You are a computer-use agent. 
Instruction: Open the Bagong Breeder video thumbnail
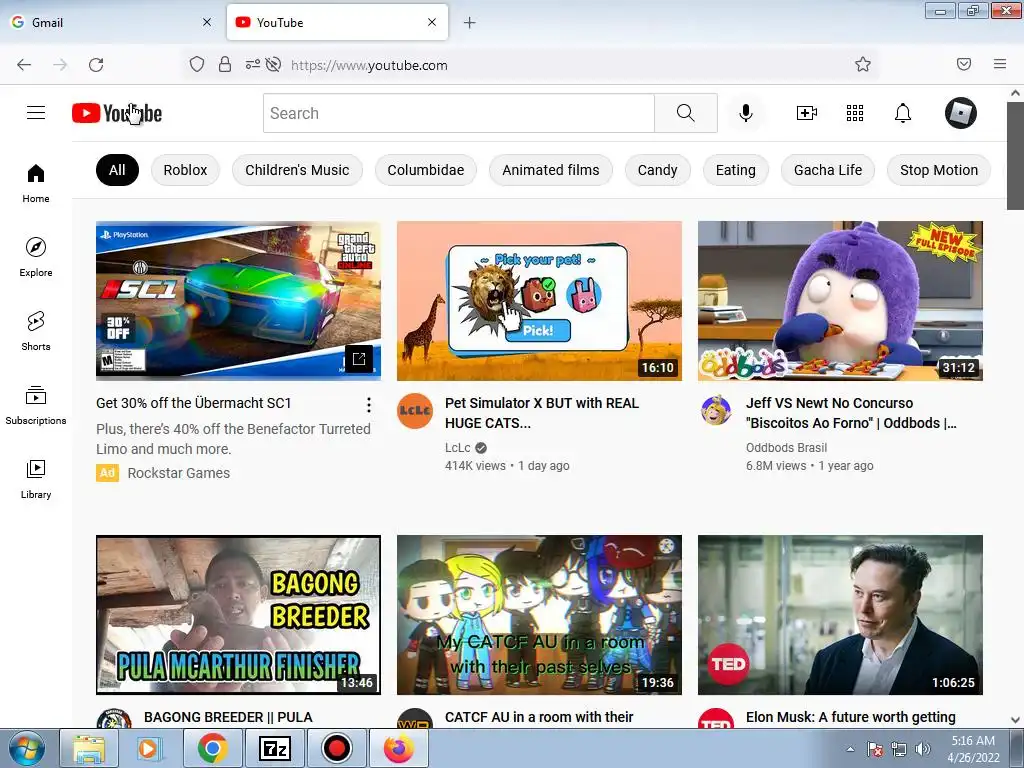pyautogui.click(x=238, y=615)
